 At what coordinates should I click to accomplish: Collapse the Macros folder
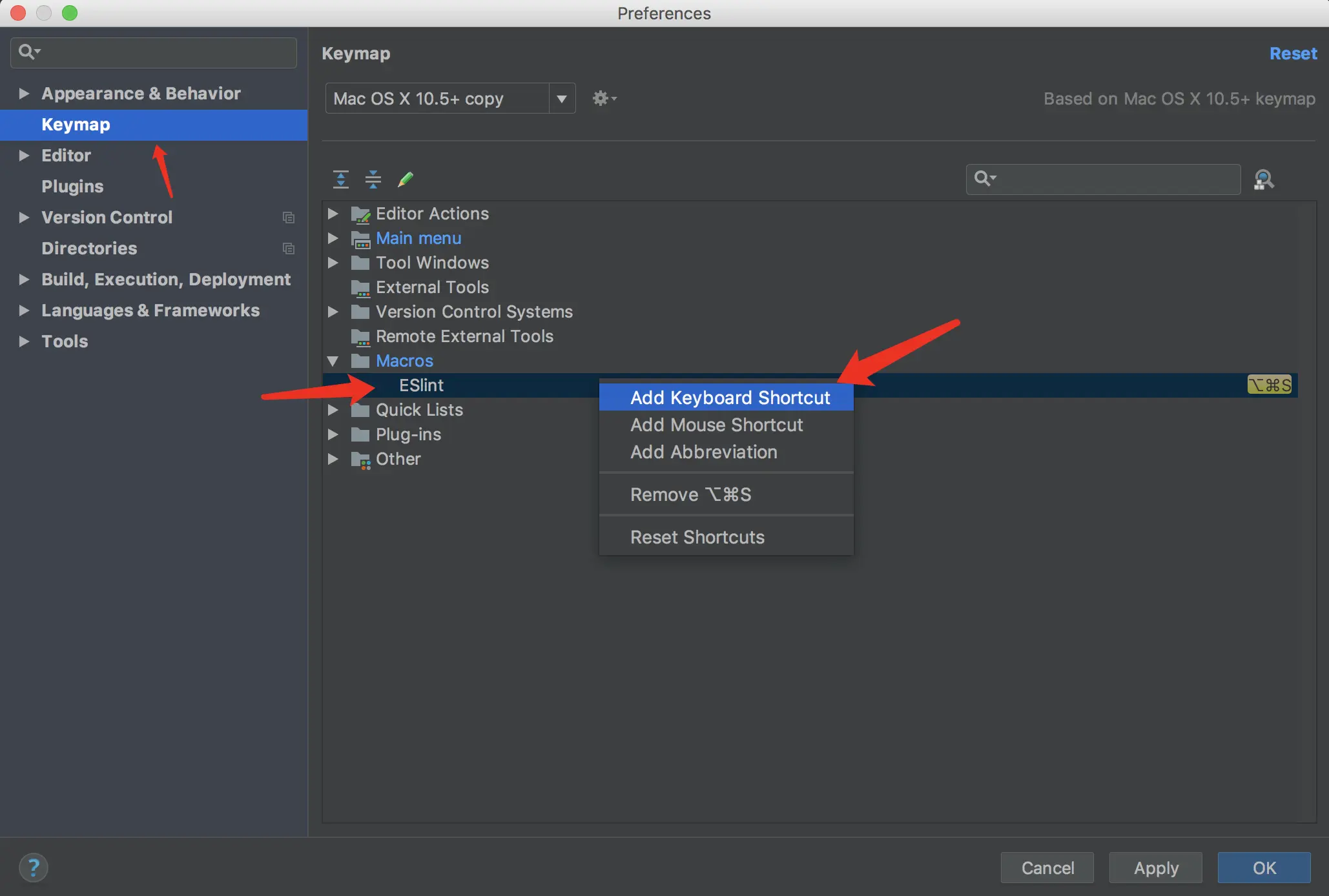[333, 361]
